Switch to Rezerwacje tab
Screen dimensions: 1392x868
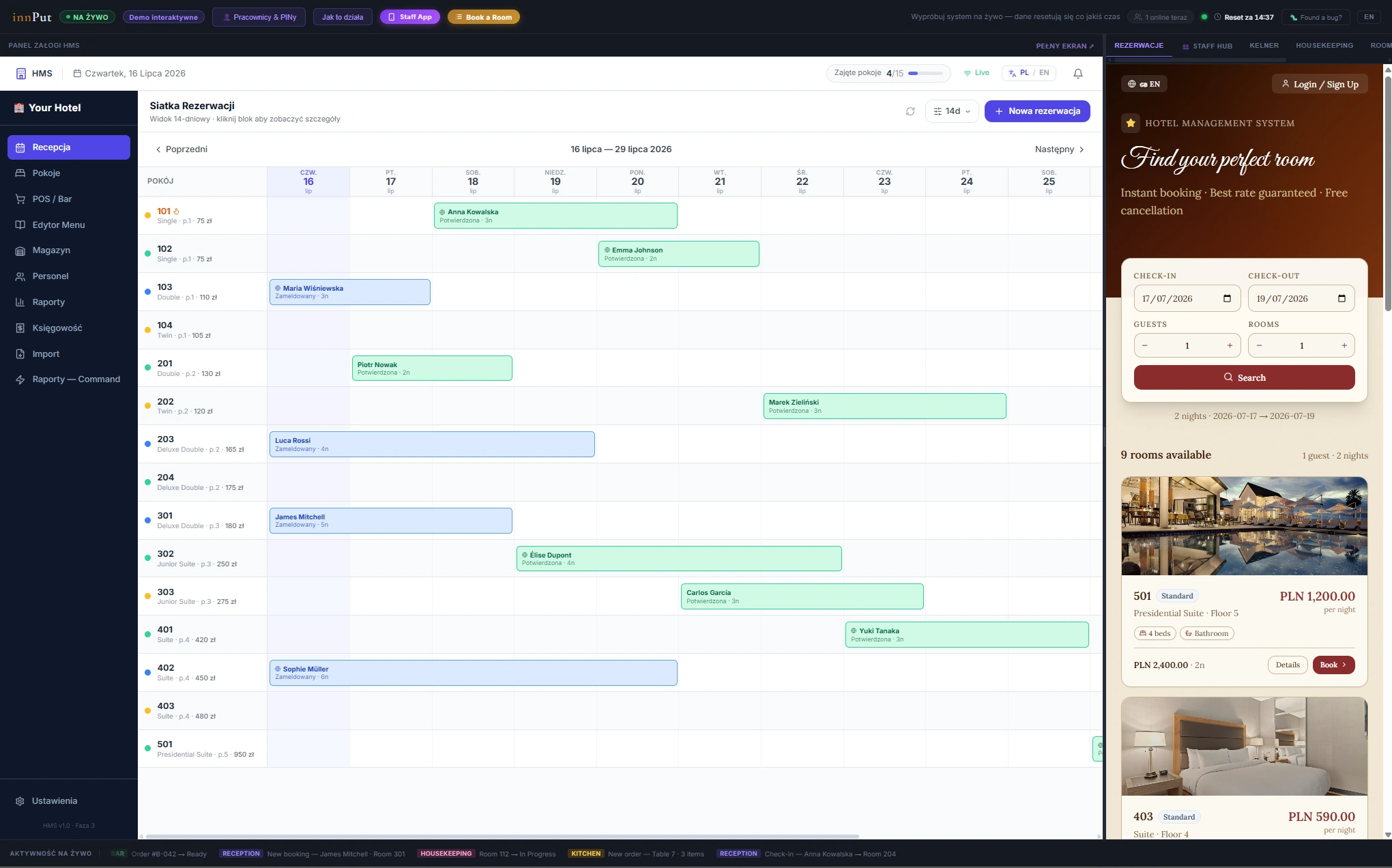tap(1139, 46)
